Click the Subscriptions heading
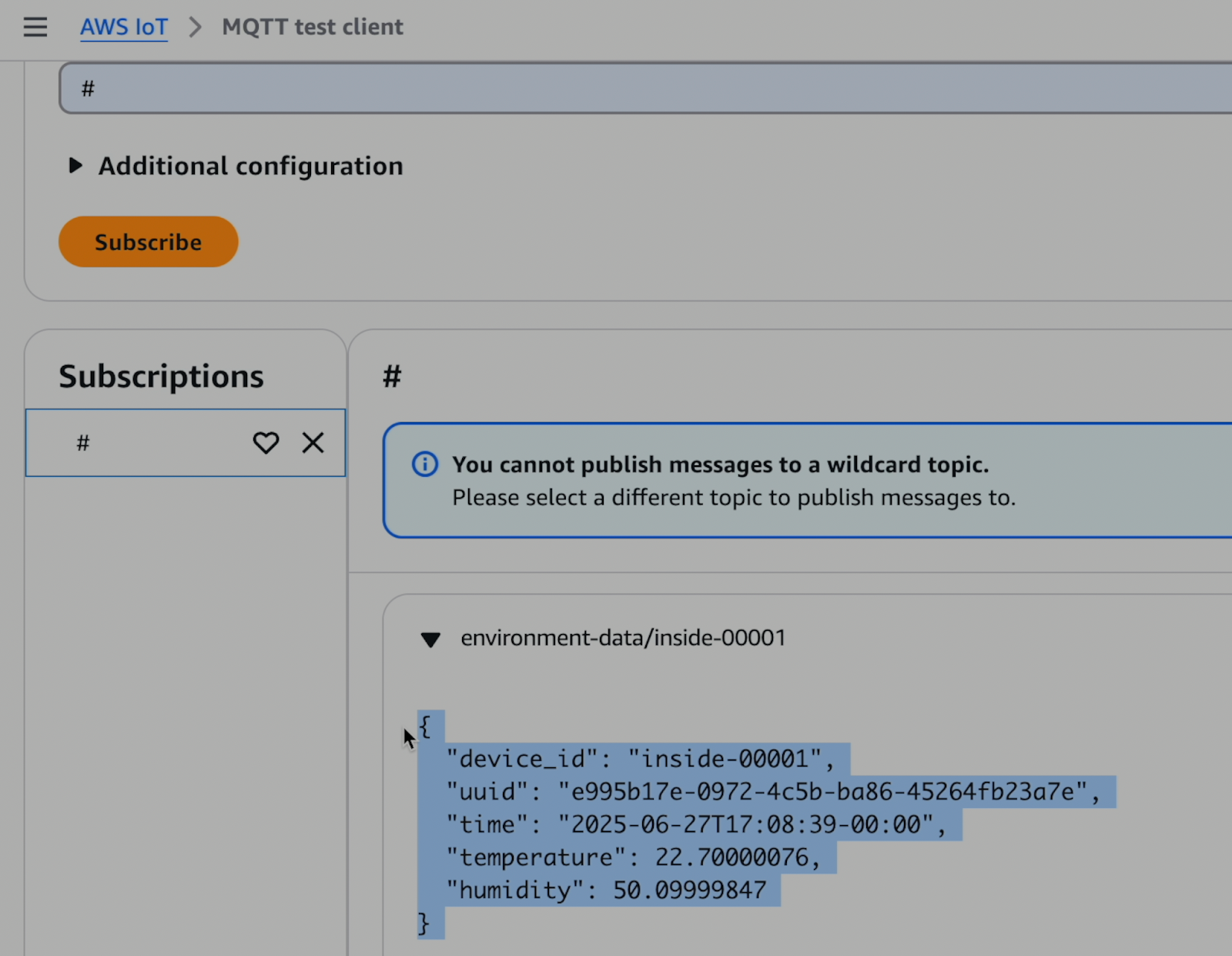The width and height of the screenshot is (1232, 956). pos(161,376)
